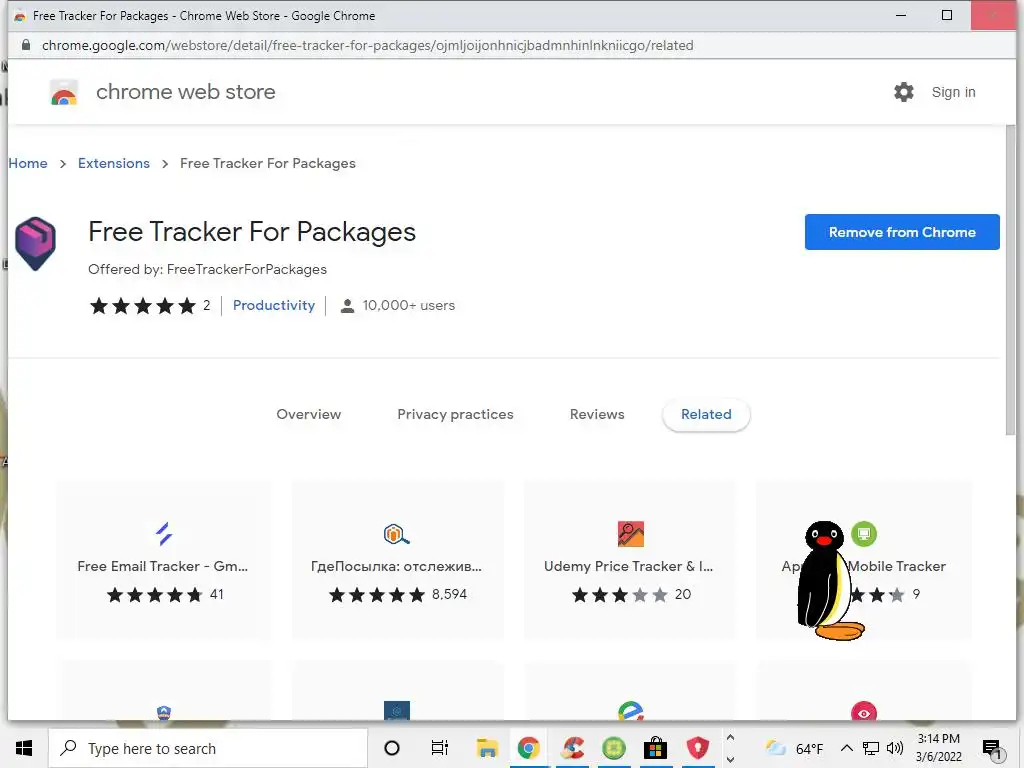Click the multicolor e extension icon
1024x768 pixels.
coord(631,711)
